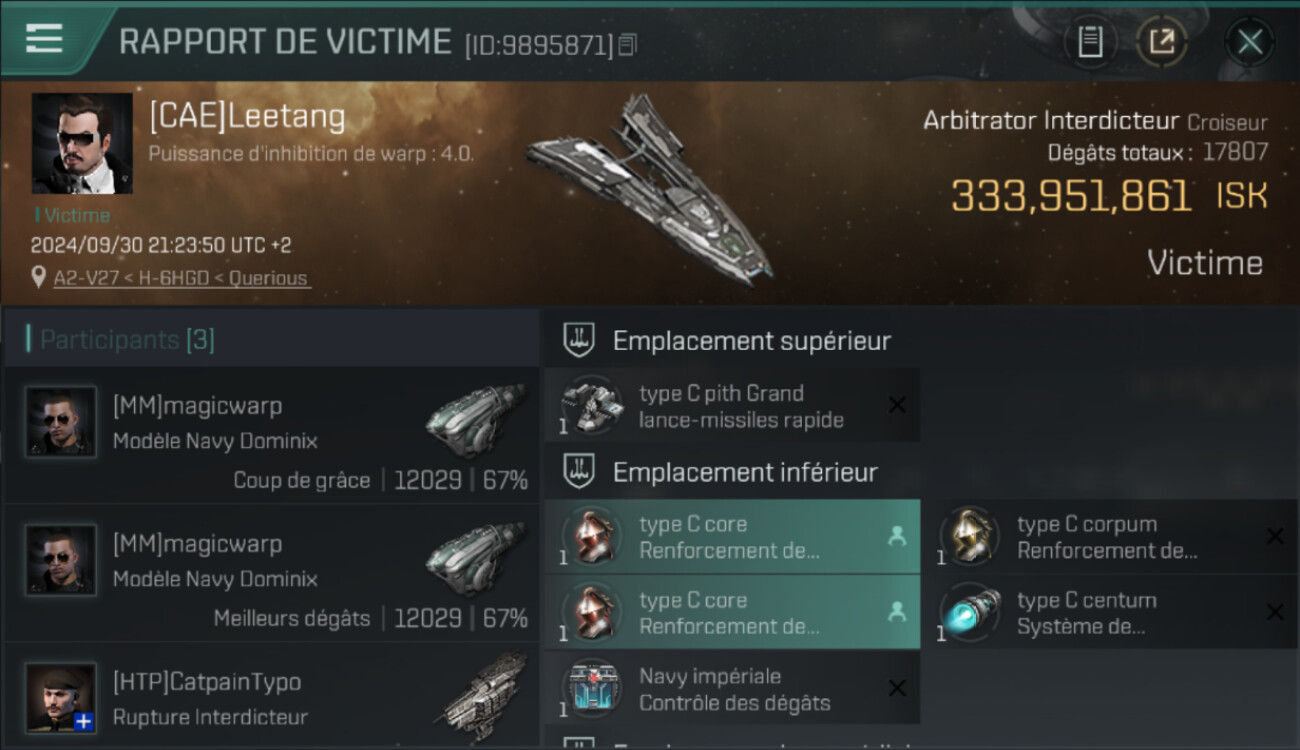Click the X mark on type C pith Grand row
The width and height of the screenshot is (1300, 750).
coord(897,405)
